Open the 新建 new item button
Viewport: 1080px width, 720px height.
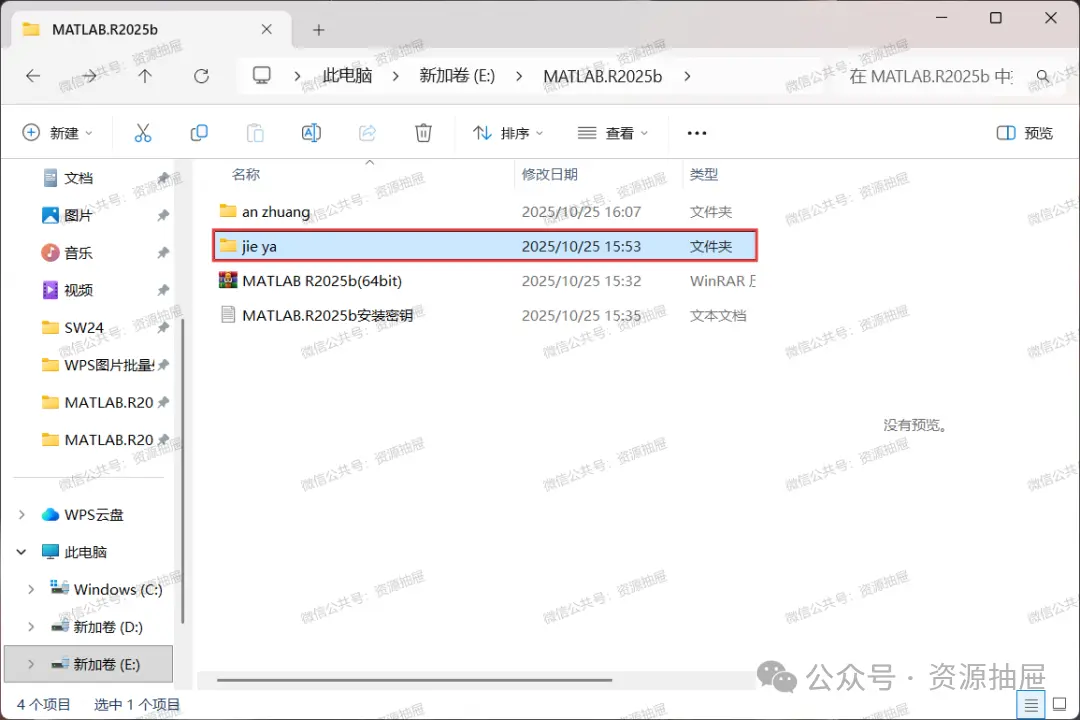click(x=57, y=133)
